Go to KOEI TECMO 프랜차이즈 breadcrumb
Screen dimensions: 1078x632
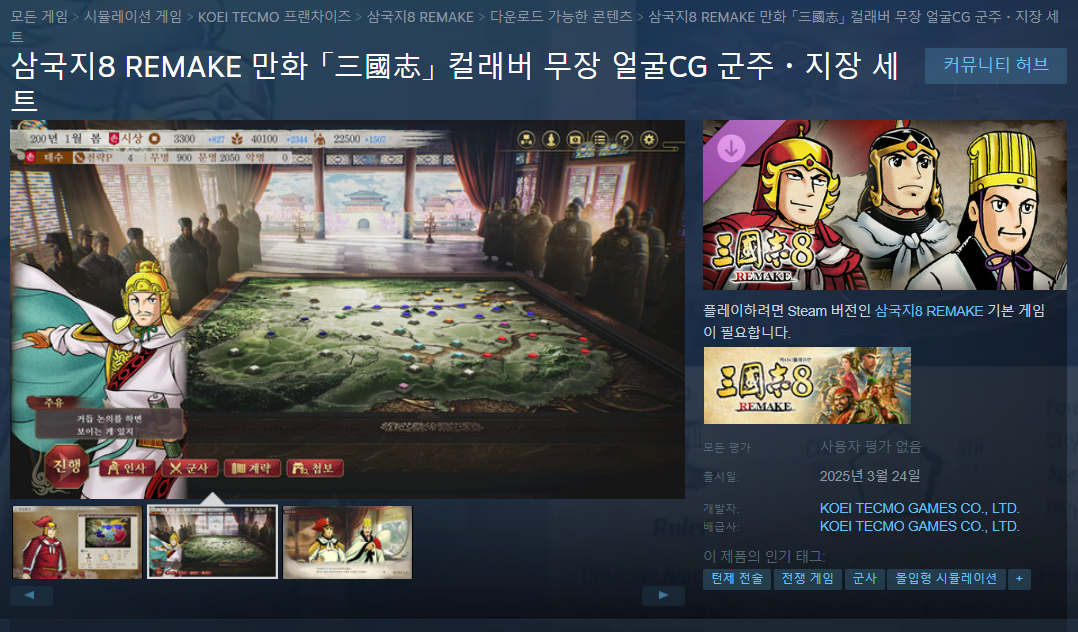tap(274, 17)
